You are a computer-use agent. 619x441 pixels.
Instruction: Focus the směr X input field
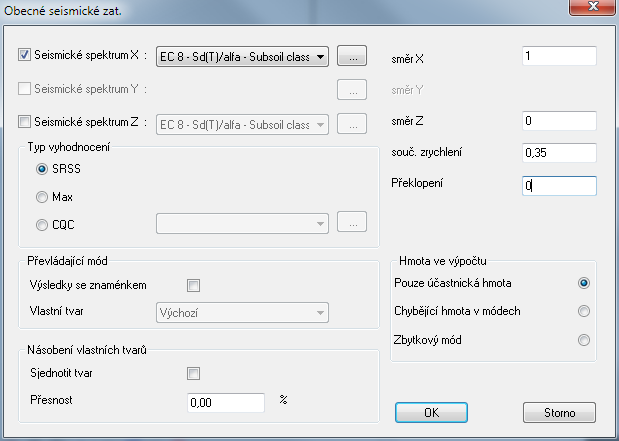[559, 56]
